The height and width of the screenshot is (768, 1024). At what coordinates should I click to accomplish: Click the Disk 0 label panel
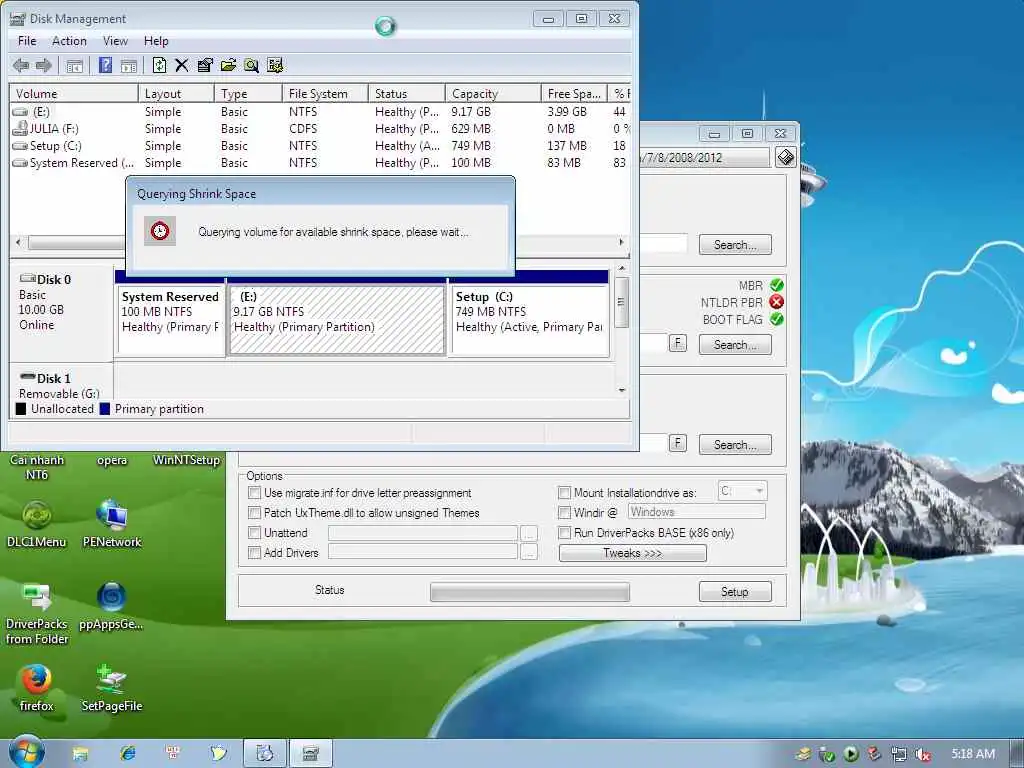[x=61, y=313]
